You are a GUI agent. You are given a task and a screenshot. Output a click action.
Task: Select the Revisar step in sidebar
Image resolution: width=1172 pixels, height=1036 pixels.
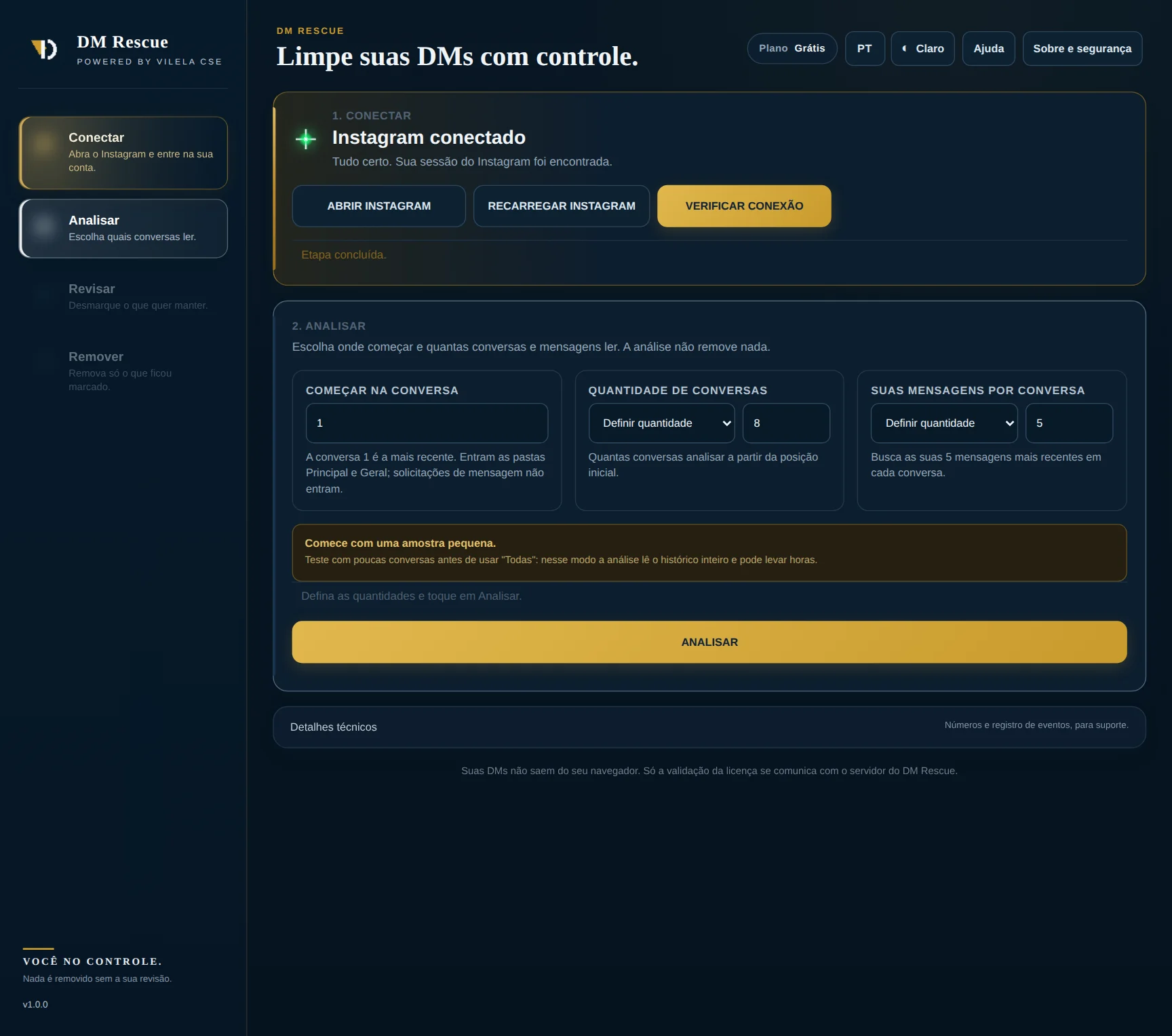pyautogui.click(x=123, y=296)
